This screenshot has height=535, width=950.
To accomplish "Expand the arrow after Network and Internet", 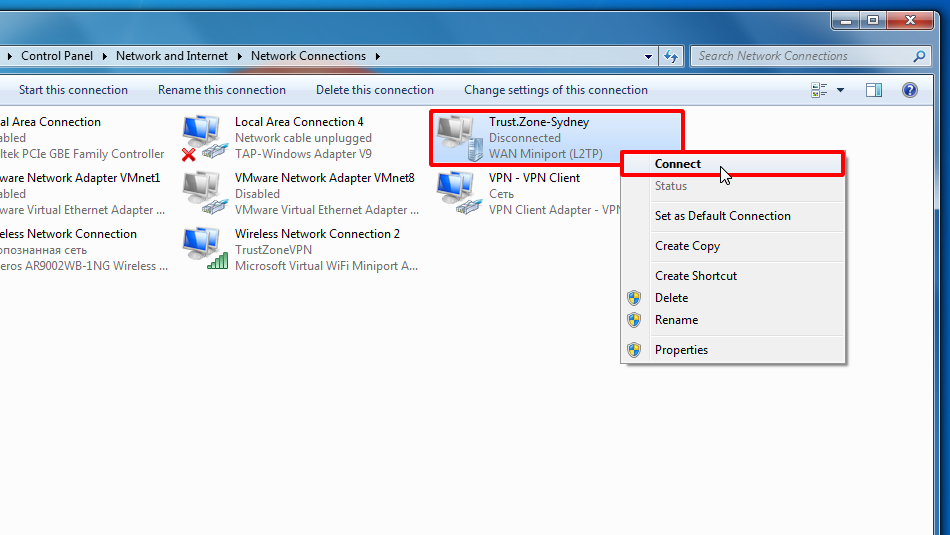I will [240, 56].
